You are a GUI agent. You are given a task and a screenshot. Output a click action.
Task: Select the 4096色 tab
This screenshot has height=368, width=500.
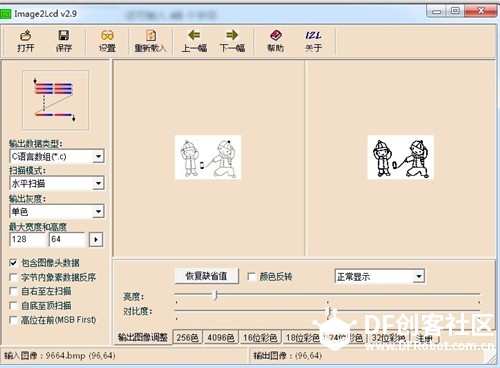[x=221, y=337]
